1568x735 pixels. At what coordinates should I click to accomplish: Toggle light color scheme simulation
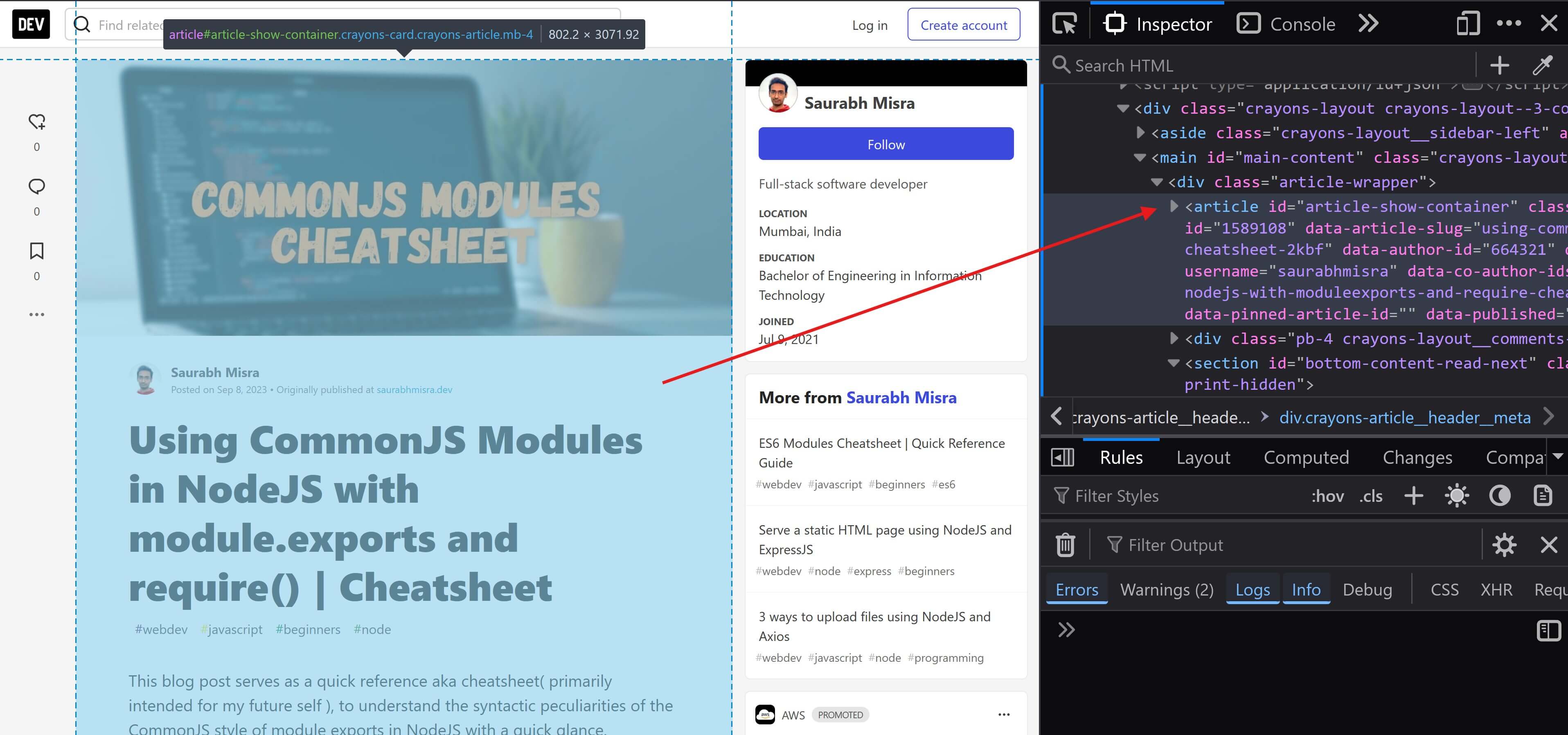pyautogui.click(x=1457, y=496)
